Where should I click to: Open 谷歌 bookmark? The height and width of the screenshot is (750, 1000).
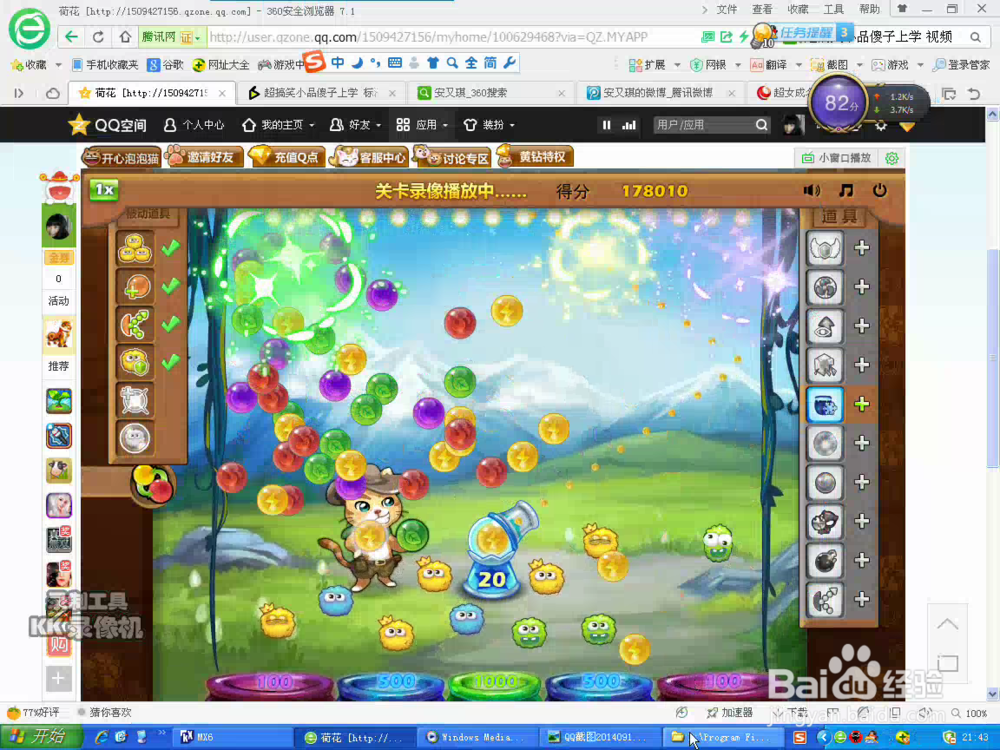(x=165, y=64)
